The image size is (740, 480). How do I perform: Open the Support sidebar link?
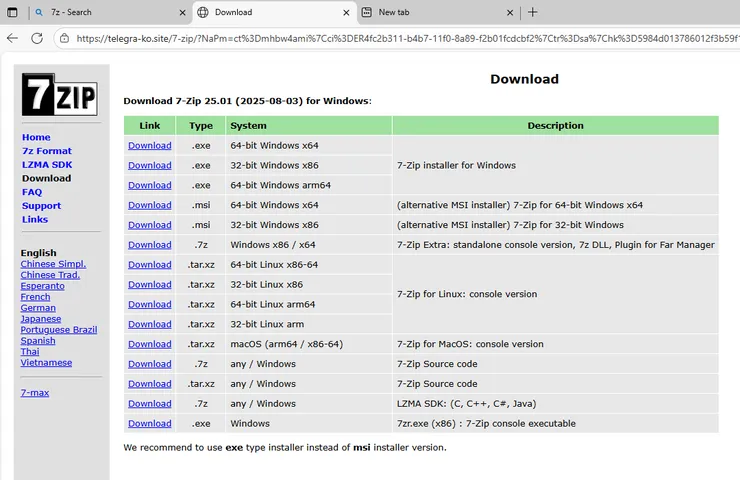(x=41, y=206)
